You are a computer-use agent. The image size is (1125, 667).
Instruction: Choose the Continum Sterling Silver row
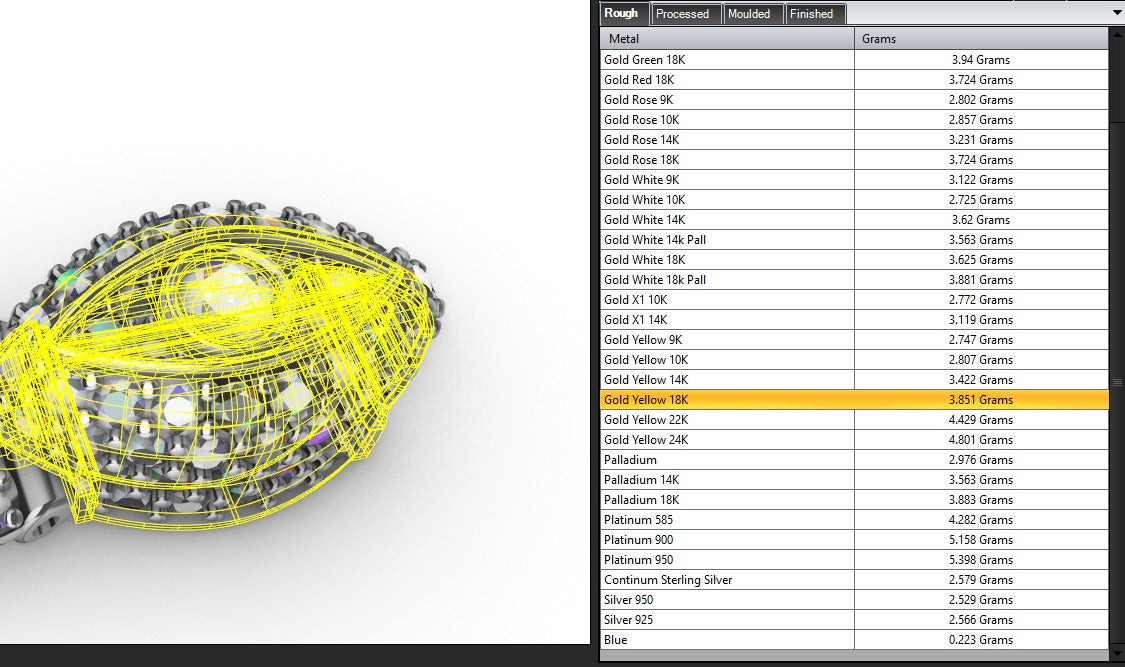[854, 580]
